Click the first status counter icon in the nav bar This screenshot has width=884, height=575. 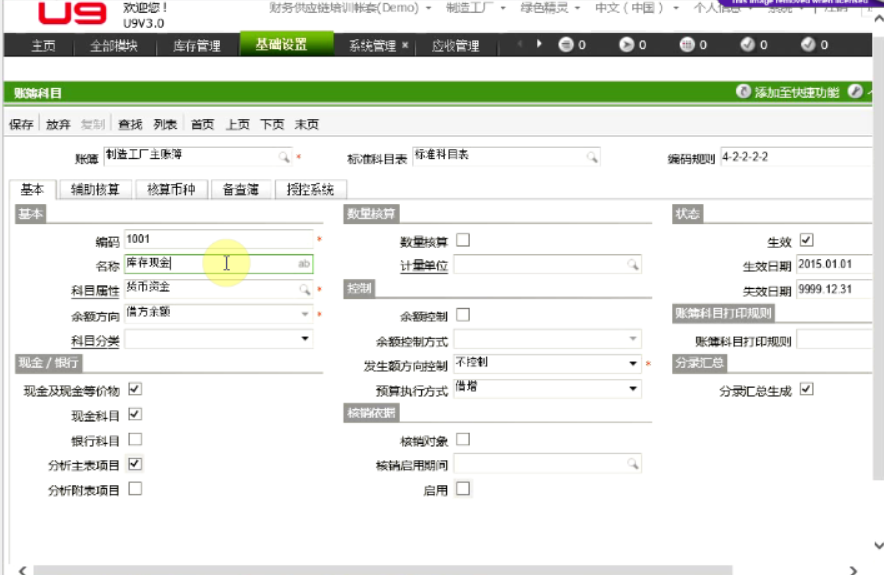click(565, 44)
